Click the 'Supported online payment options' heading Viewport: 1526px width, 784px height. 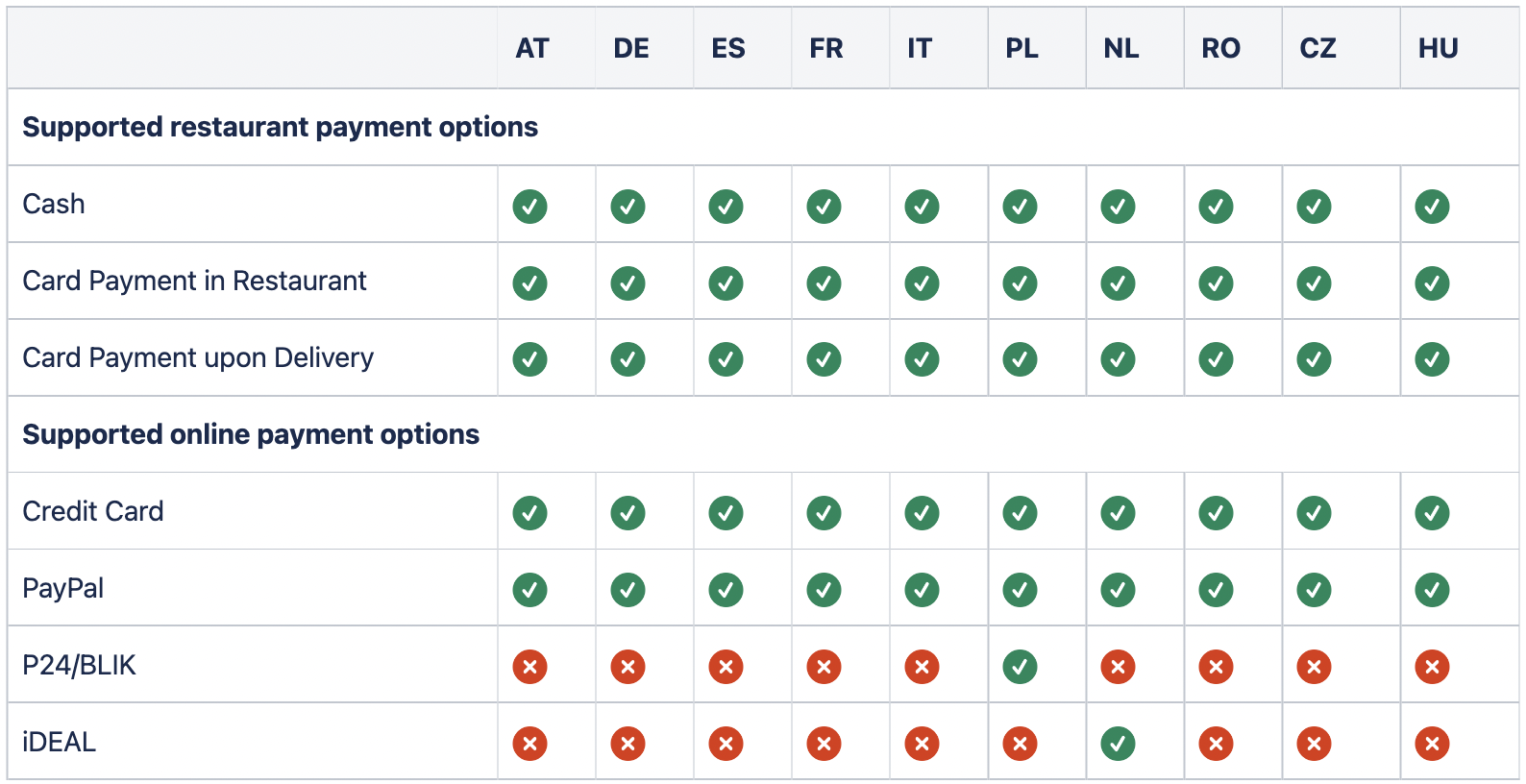pos(251,434)
